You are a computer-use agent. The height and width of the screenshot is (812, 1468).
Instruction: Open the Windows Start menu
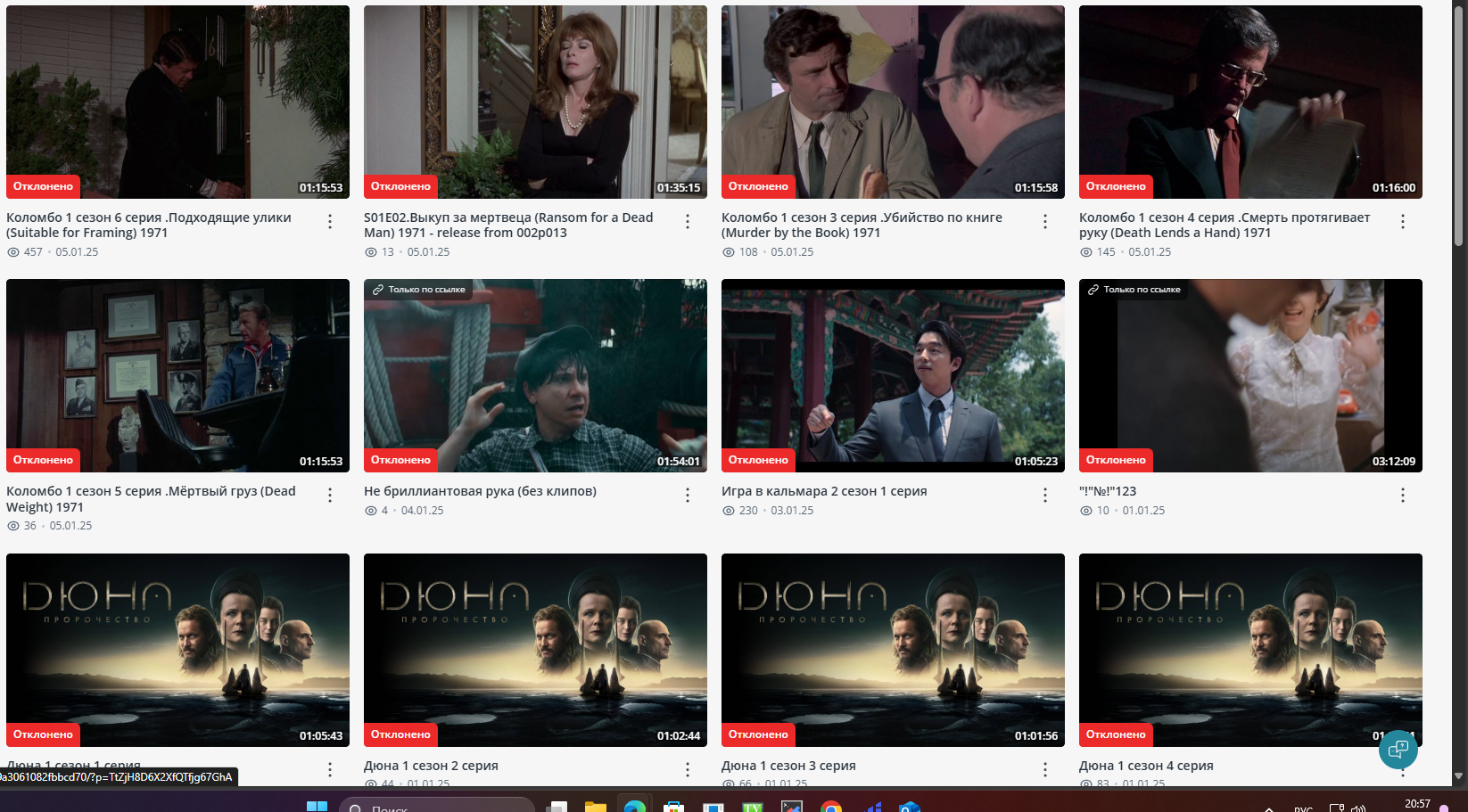pos(317,806)
